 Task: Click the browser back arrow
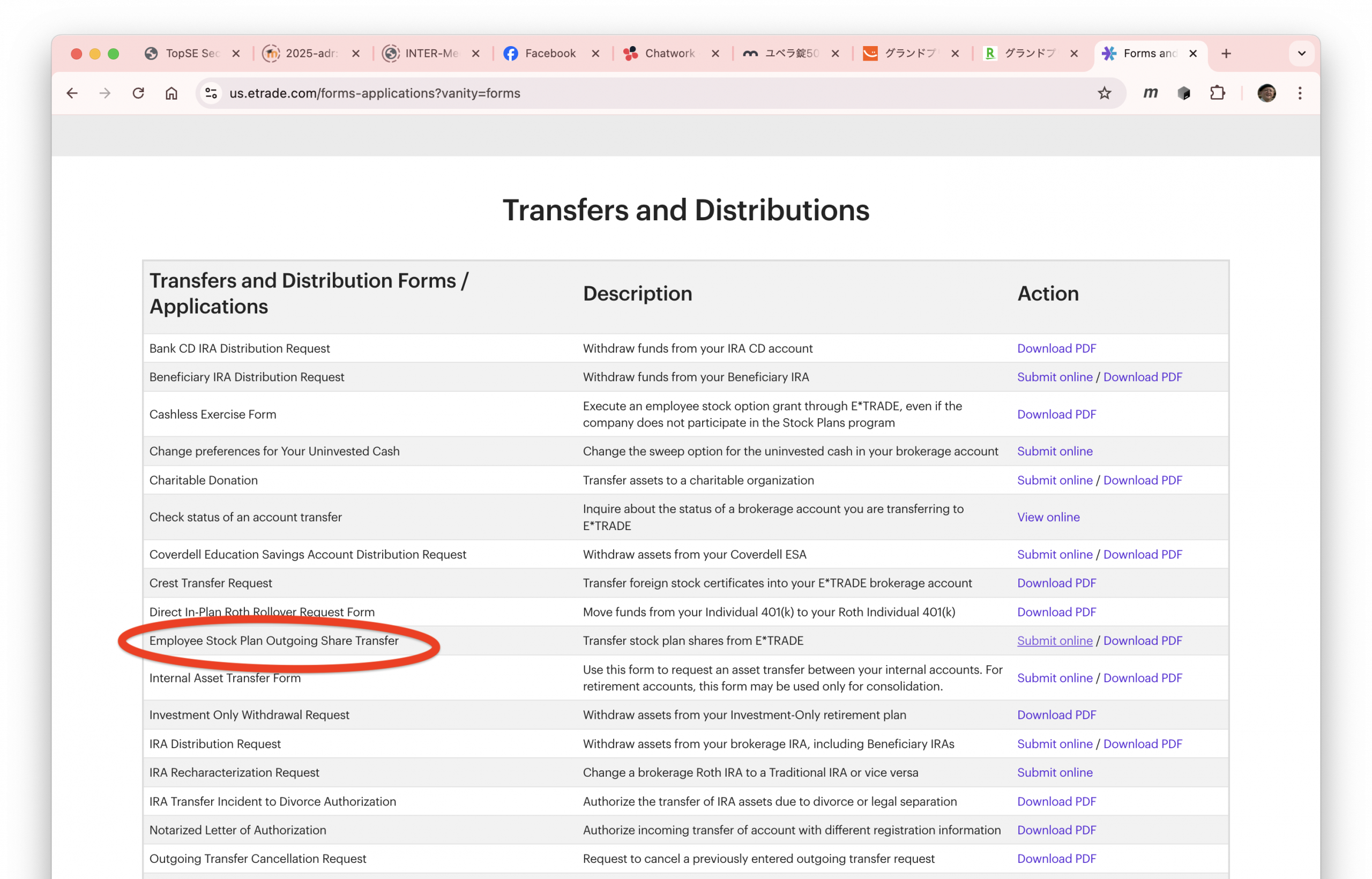[72, 93]
